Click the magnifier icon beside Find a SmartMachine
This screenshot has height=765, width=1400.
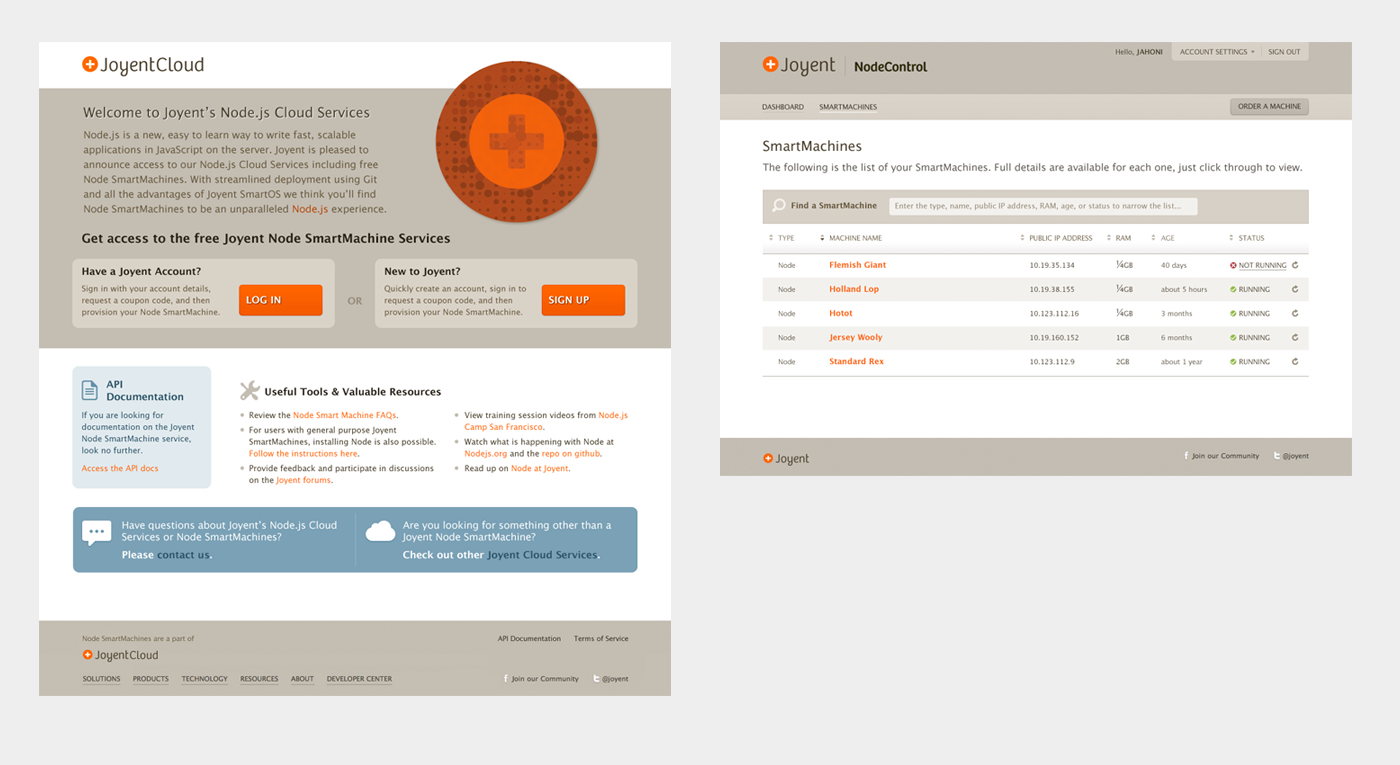coord(778,206)
